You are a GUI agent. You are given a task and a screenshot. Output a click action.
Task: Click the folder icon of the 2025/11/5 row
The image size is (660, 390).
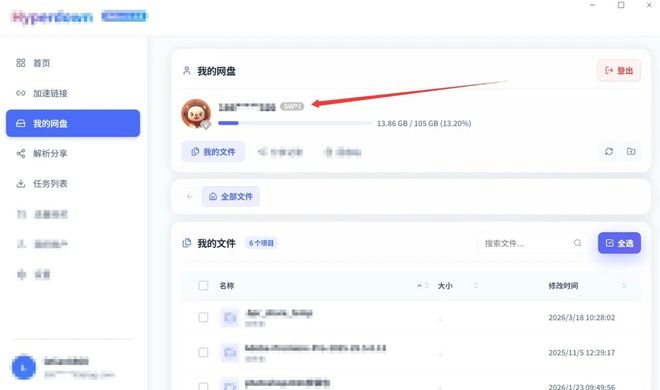(x=230, y=352)
